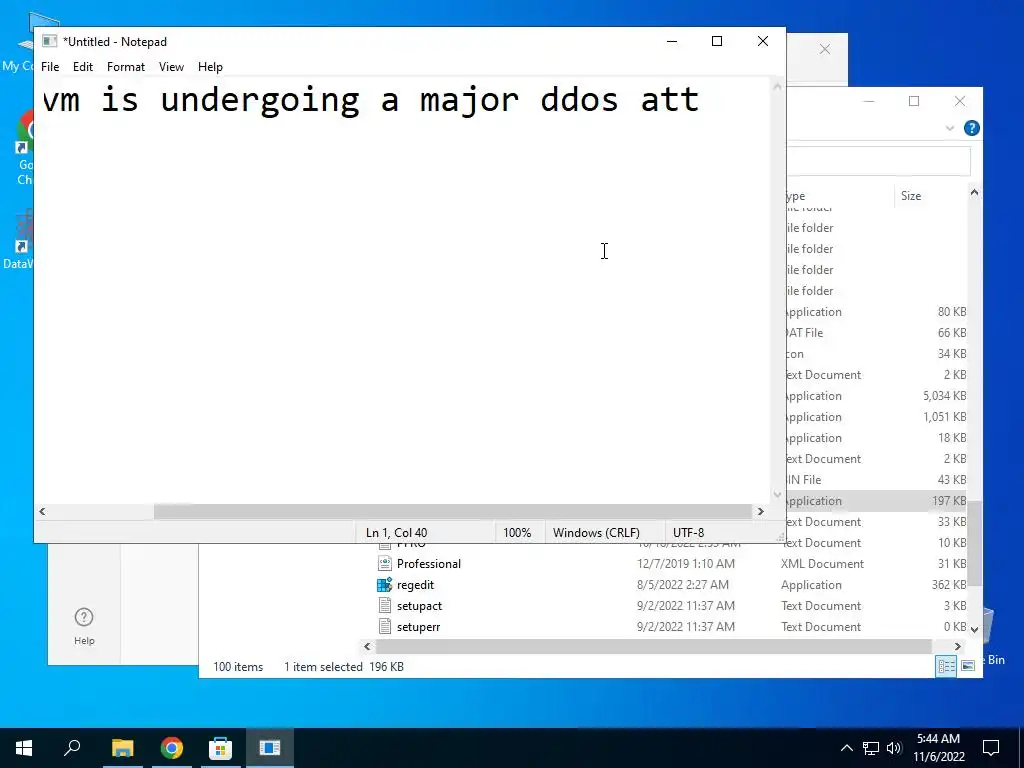Viewport: 1024px width, 768px height.
Task: Open the Notepad Format menu
Action: [x=125, y=67]
